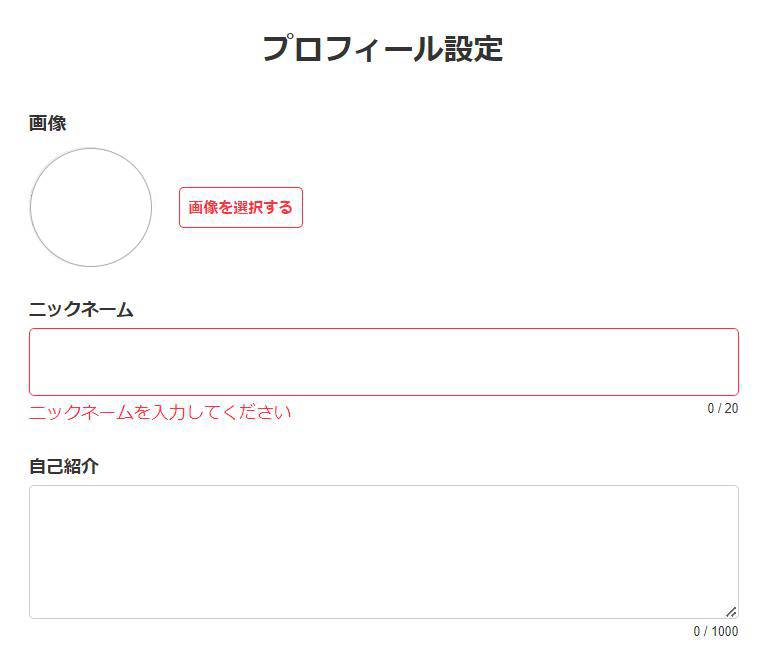Image resolution: width=765 pixels, height=663 pixels.
Task: Select an avatar via the red-outlined image button
Action: tap(240, 207)
